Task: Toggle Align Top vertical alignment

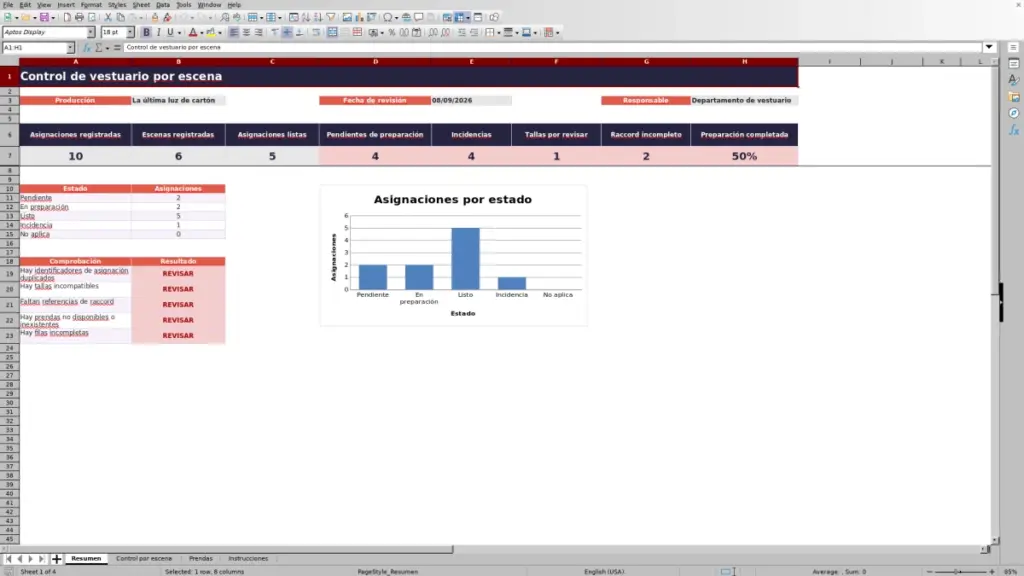Action: point(275,33)
